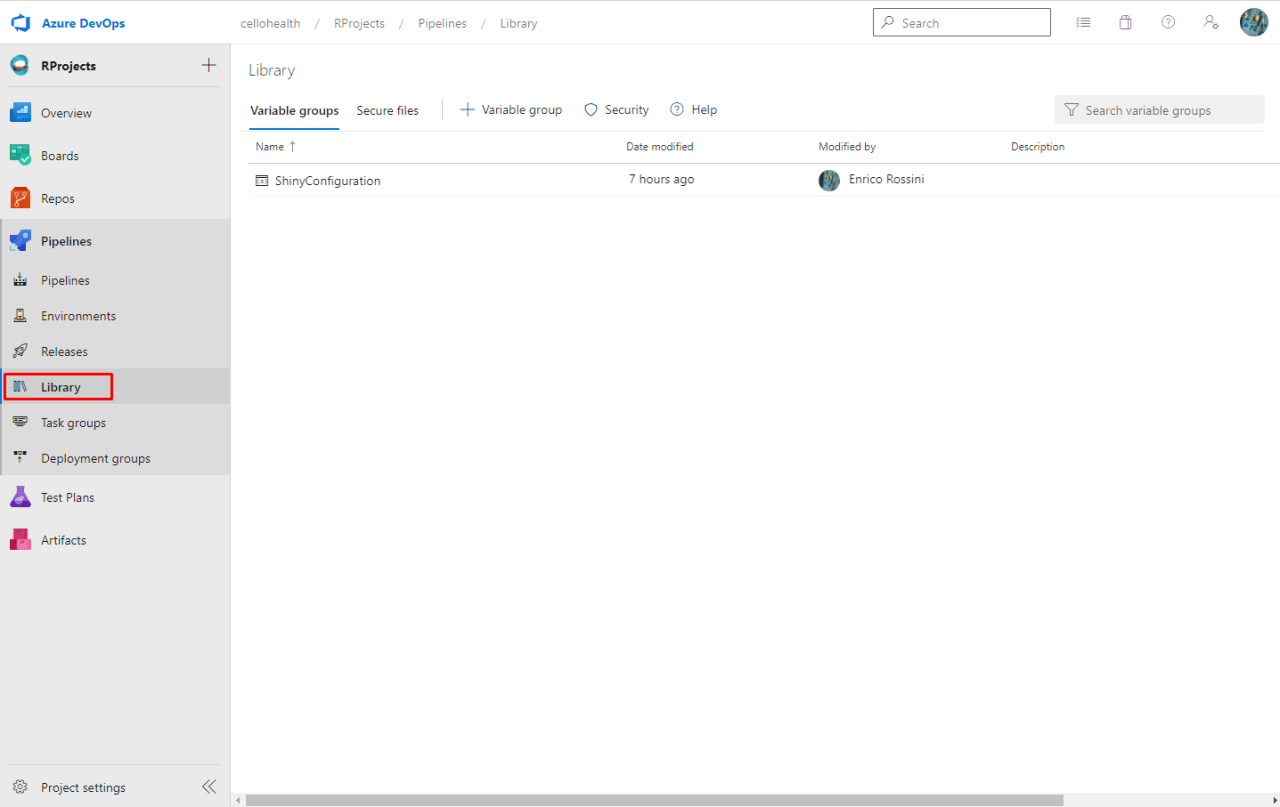Select the Variable groups tab
This screenshot has height=807, width=1280.
click(294, 110)
